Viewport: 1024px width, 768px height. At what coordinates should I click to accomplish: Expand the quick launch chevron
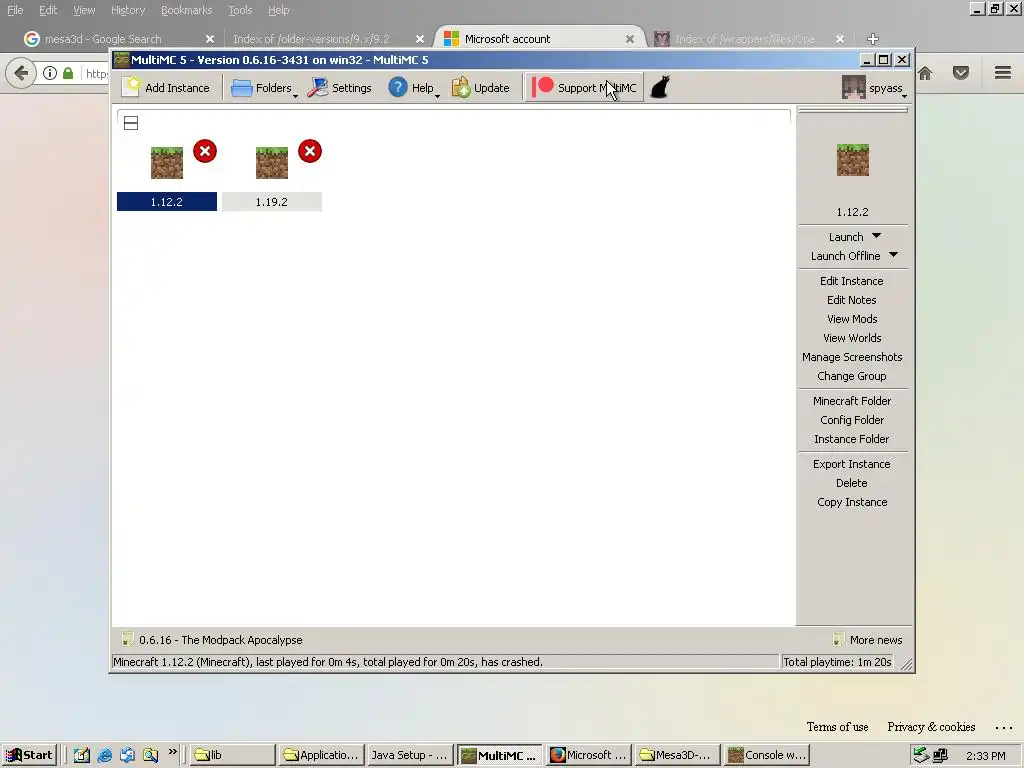pyautogui.click(x=172, y=752)
